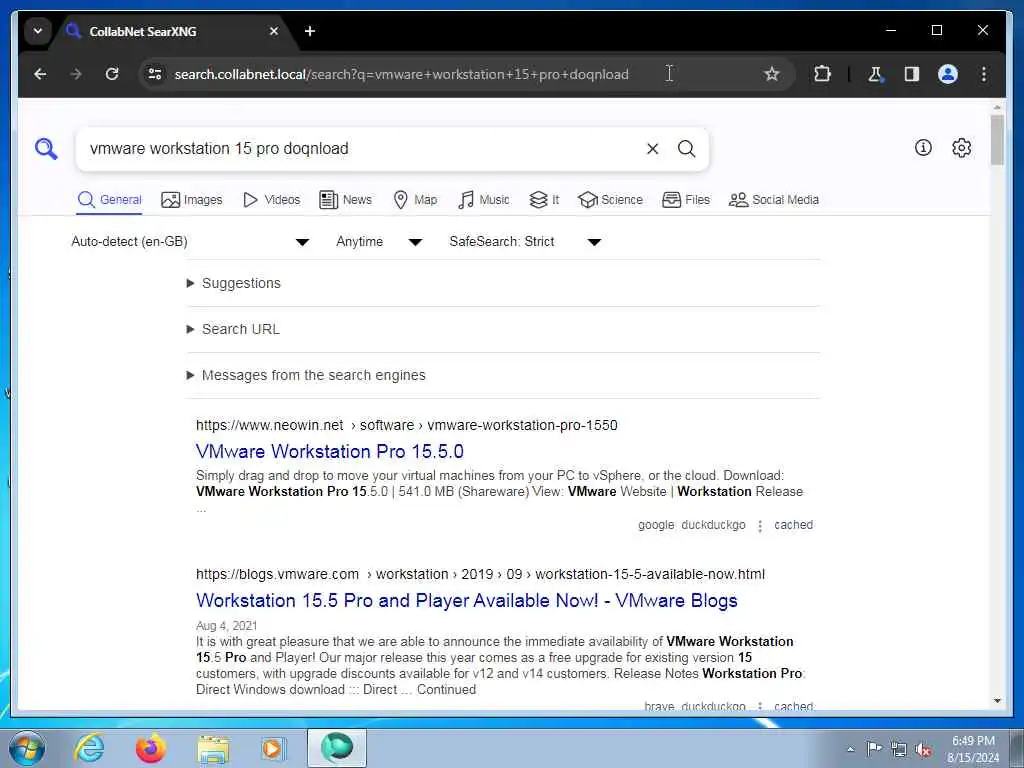This screenshot has height=768, width=1024.
Task: Switch to the Images category
Action: click(192, 200)
